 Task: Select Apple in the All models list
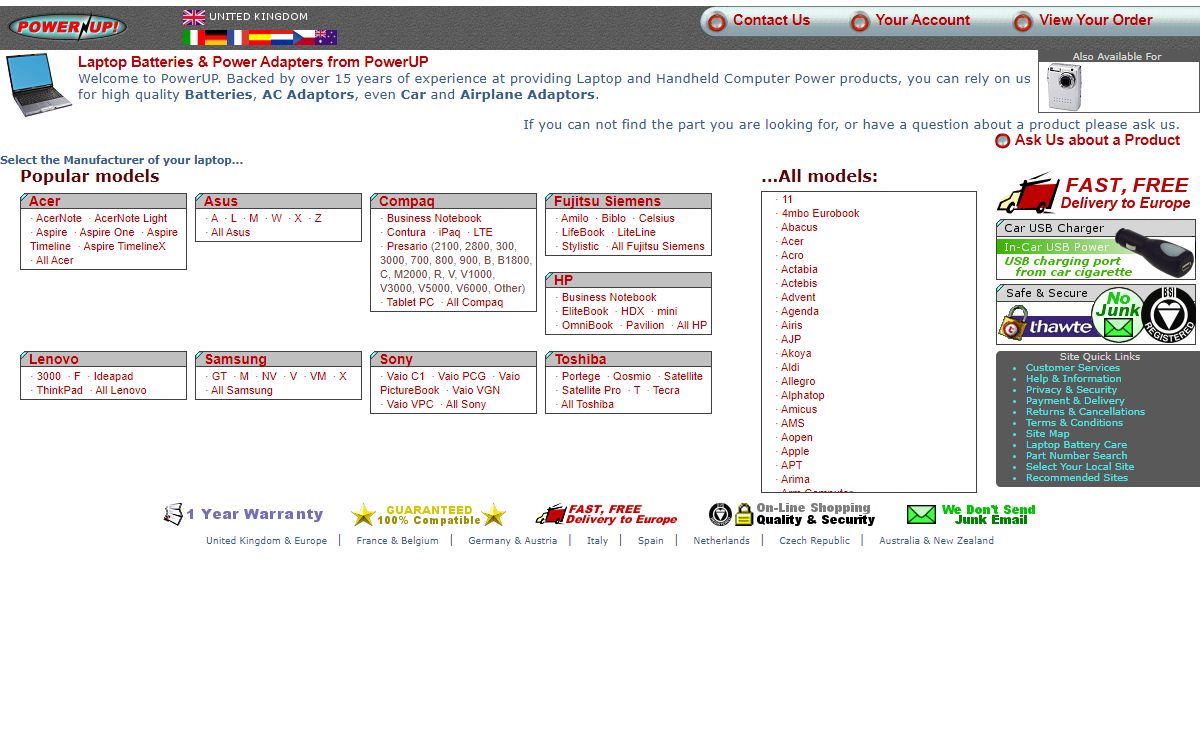click(x=795, y=451)
